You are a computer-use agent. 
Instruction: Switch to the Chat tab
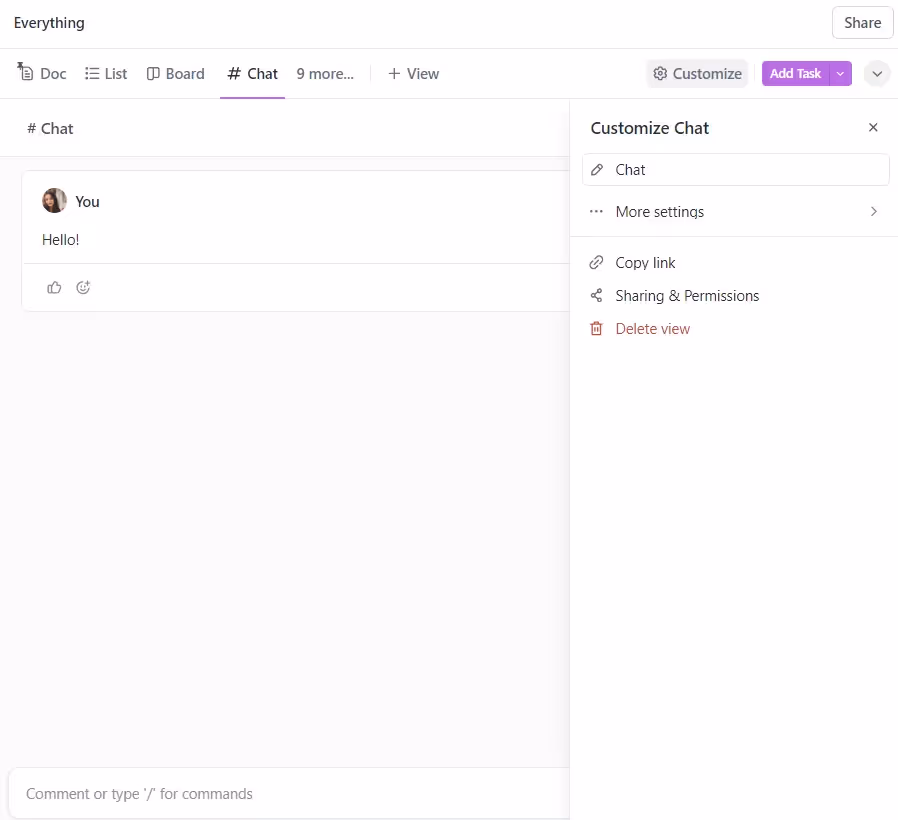coord(252,73)
